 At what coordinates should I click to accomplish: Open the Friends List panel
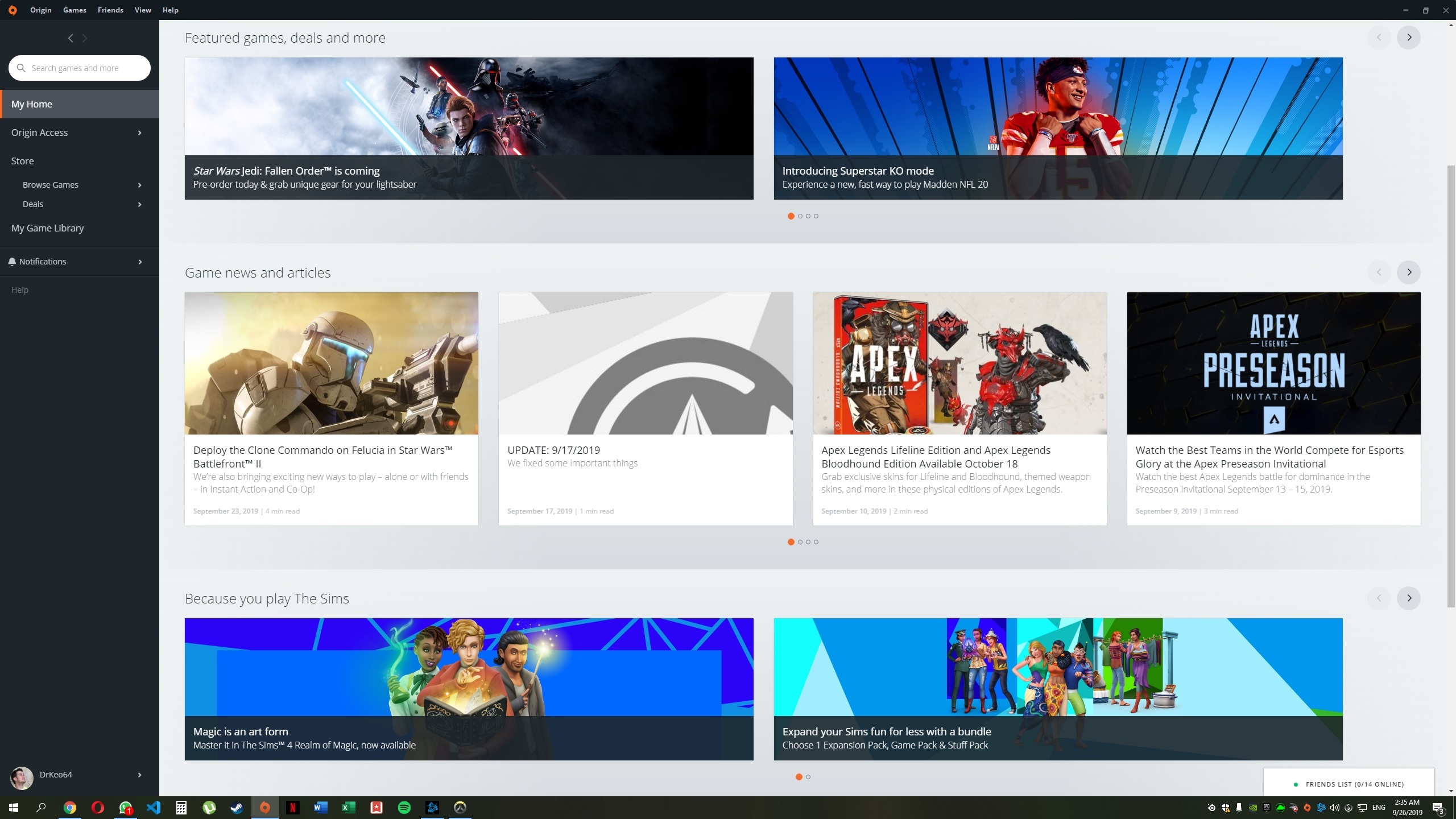coord(1348,784)
